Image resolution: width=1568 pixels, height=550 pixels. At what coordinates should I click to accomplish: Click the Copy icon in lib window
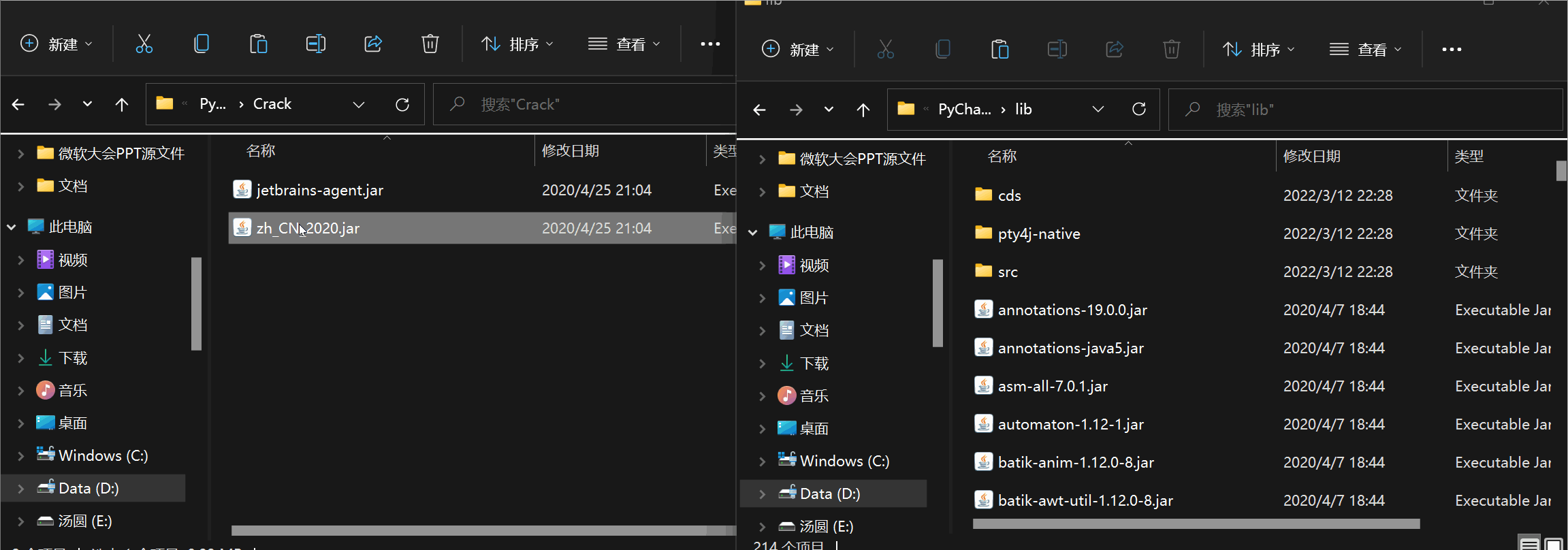point(943,50)
